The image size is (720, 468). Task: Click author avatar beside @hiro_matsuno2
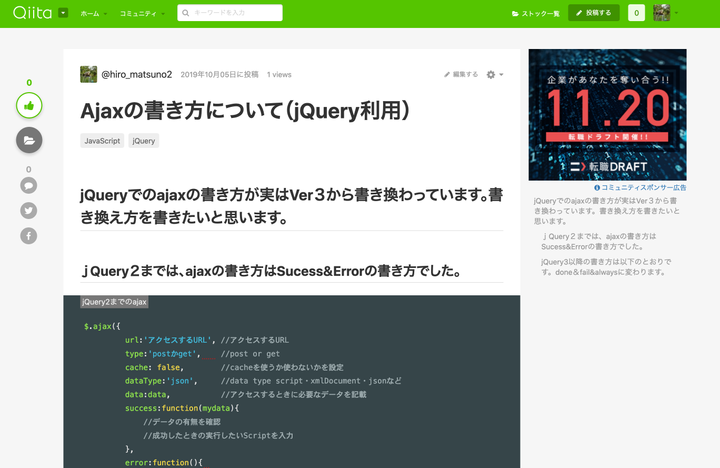[x=89, y=74]
